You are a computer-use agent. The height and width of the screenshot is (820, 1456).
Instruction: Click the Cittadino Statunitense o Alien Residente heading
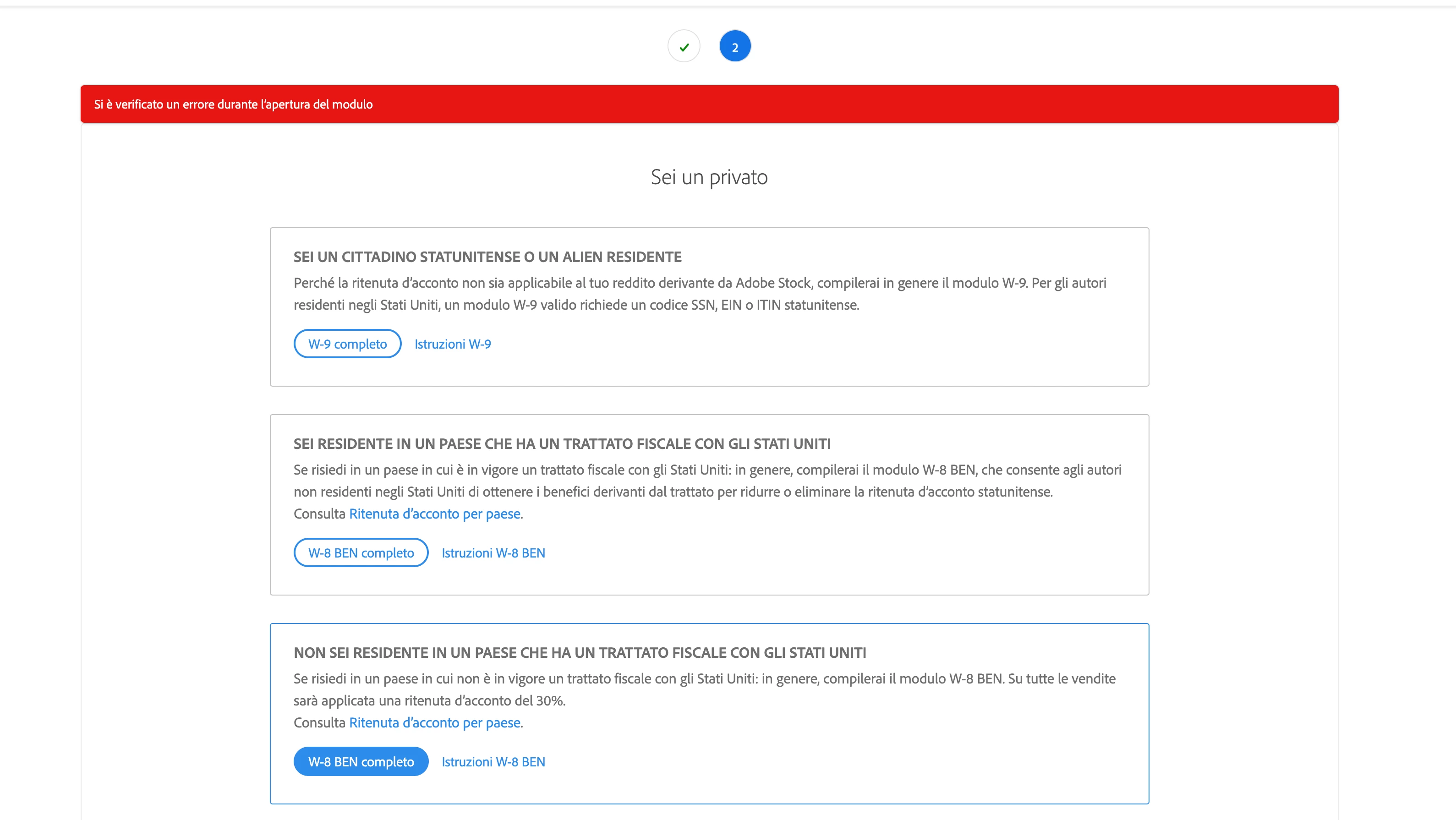487,257
